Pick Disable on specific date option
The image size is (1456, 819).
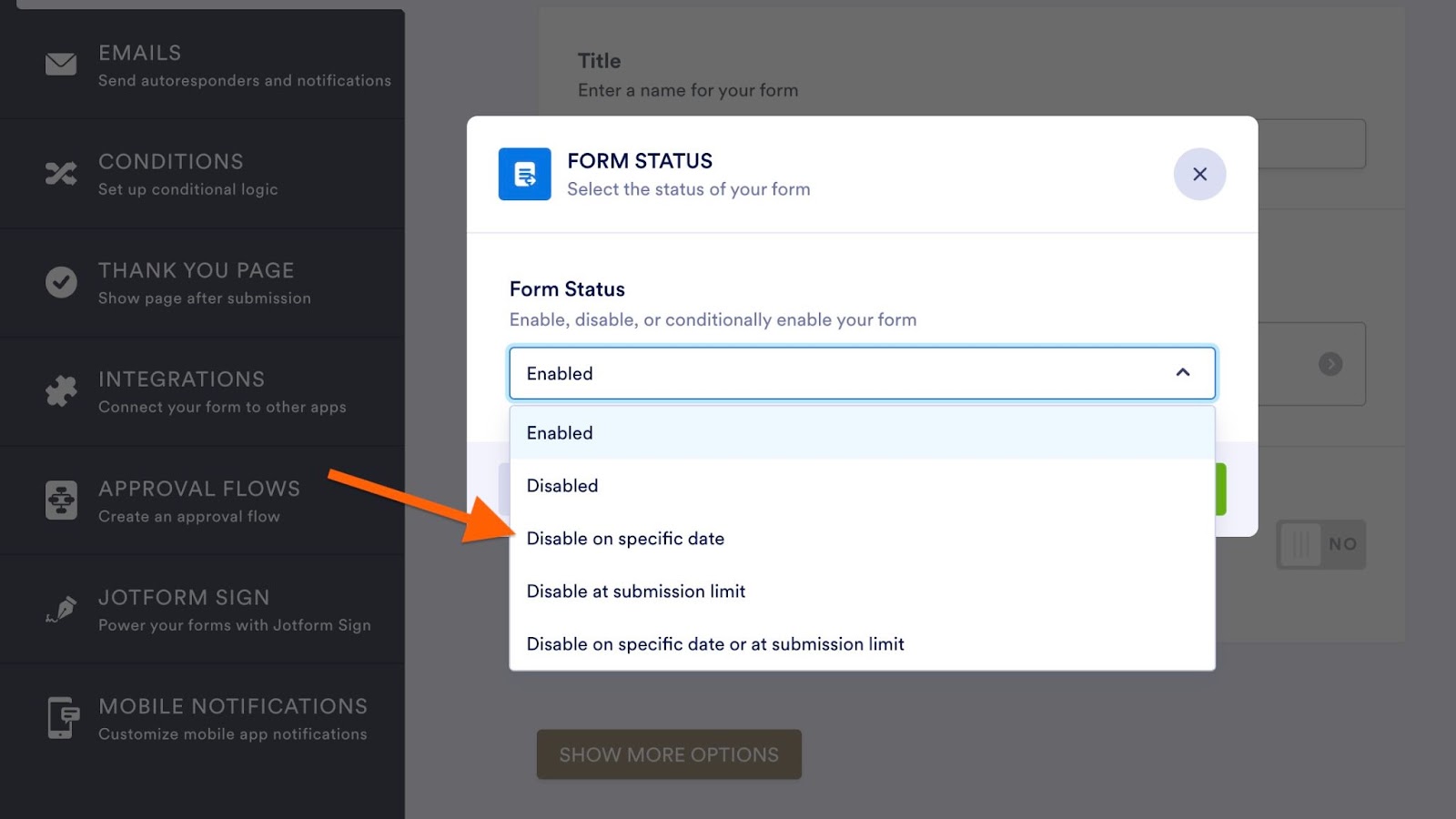pos(625,539)
